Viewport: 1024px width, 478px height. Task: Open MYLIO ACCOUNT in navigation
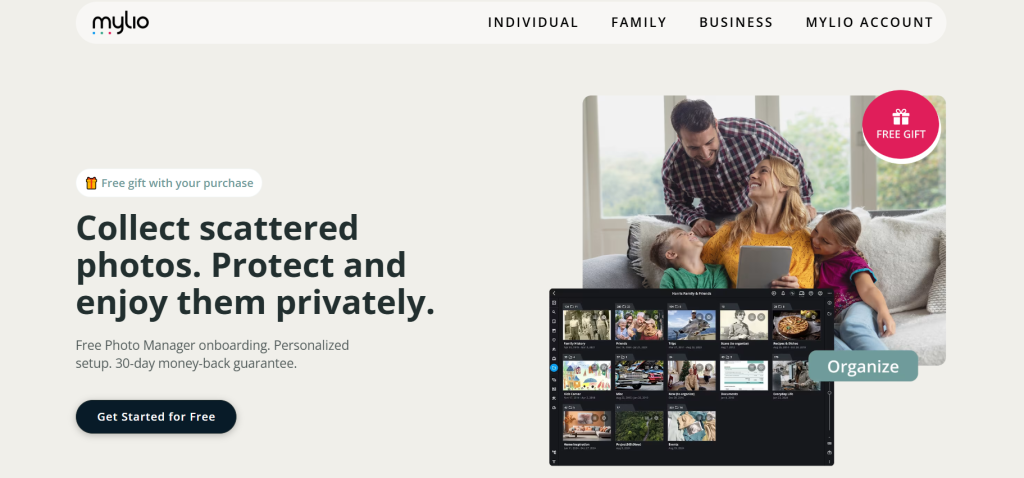point(869,22)
